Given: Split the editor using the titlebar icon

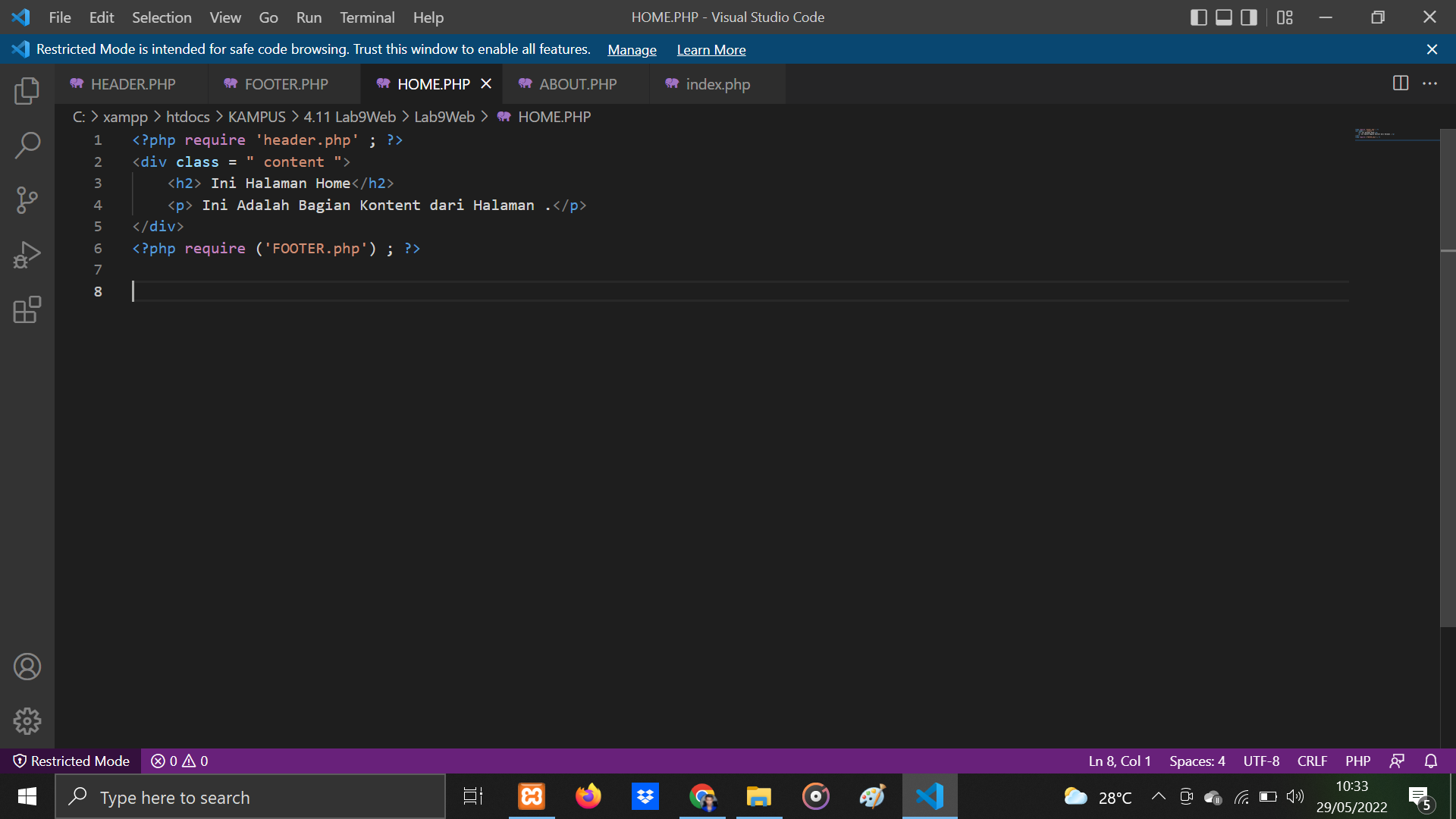Looking at the screenshot, I should tap(1399, 83).
